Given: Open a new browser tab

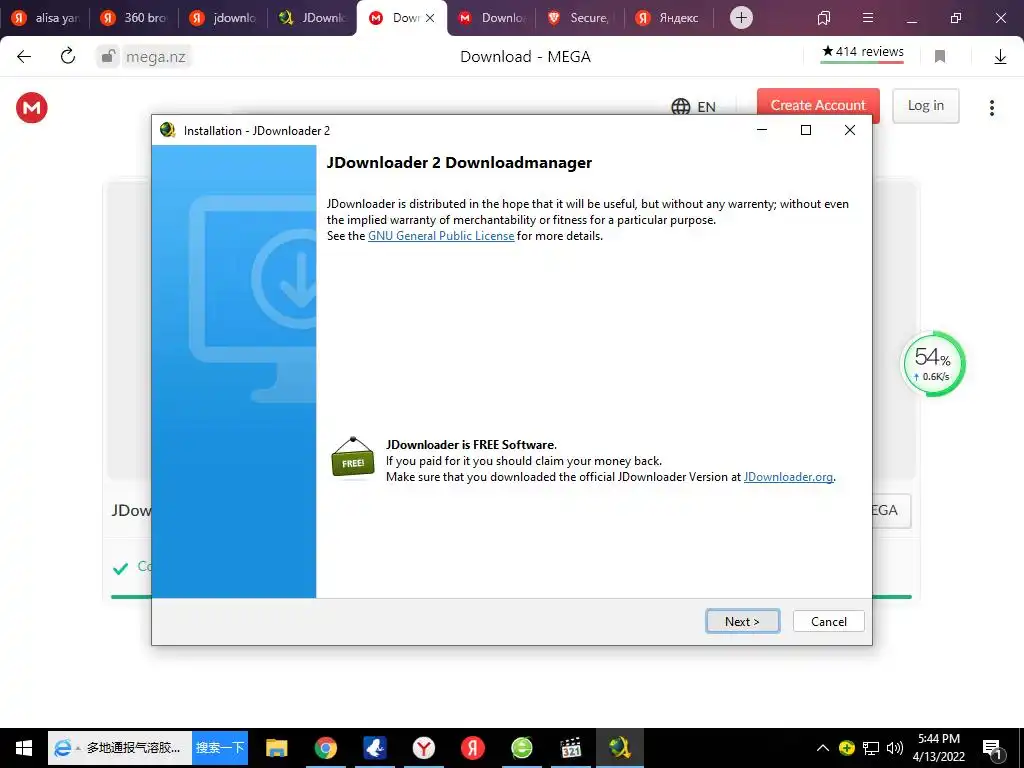Looking at the screenshot, I should pyautogui.click(x=741, y=18).
